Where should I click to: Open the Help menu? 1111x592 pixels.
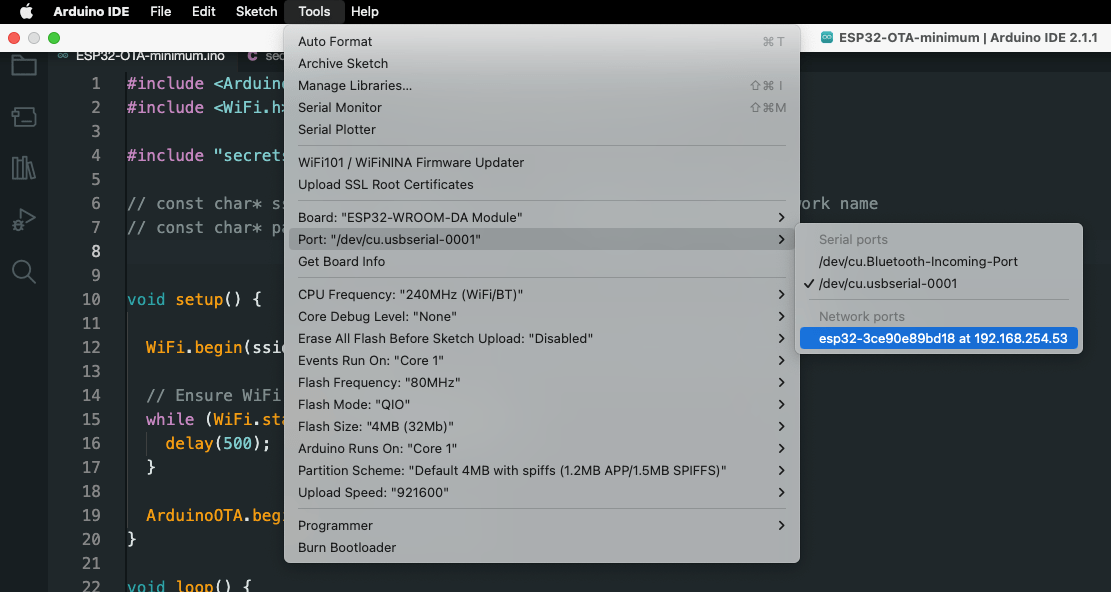365,11
